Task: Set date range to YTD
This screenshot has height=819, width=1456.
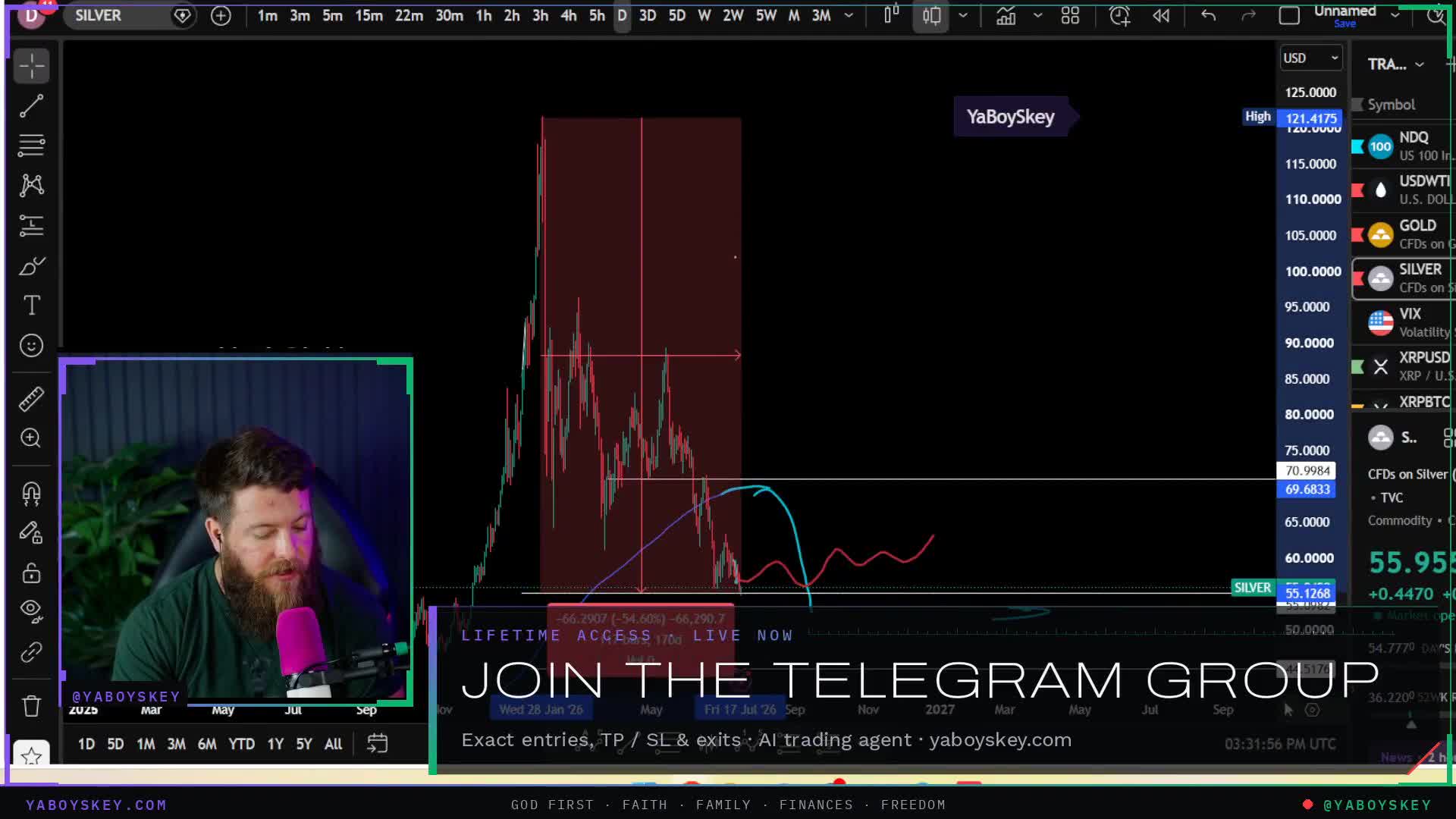Action: coord(242,744)
